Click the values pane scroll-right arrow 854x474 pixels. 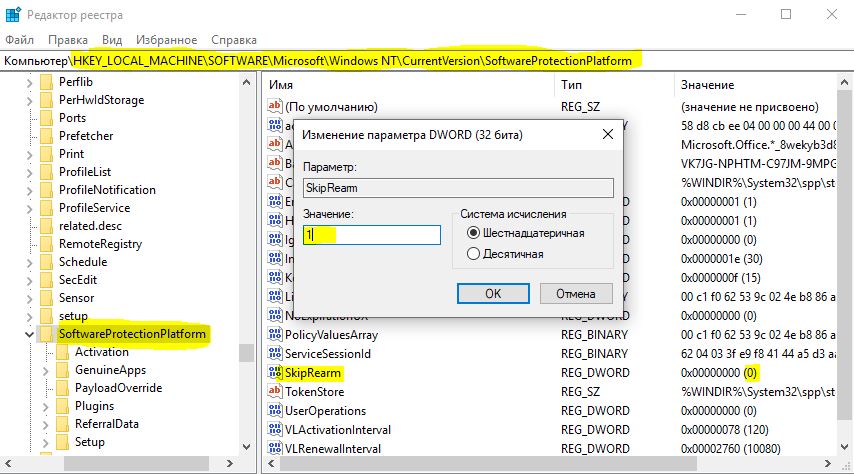(x=828, y=464)
